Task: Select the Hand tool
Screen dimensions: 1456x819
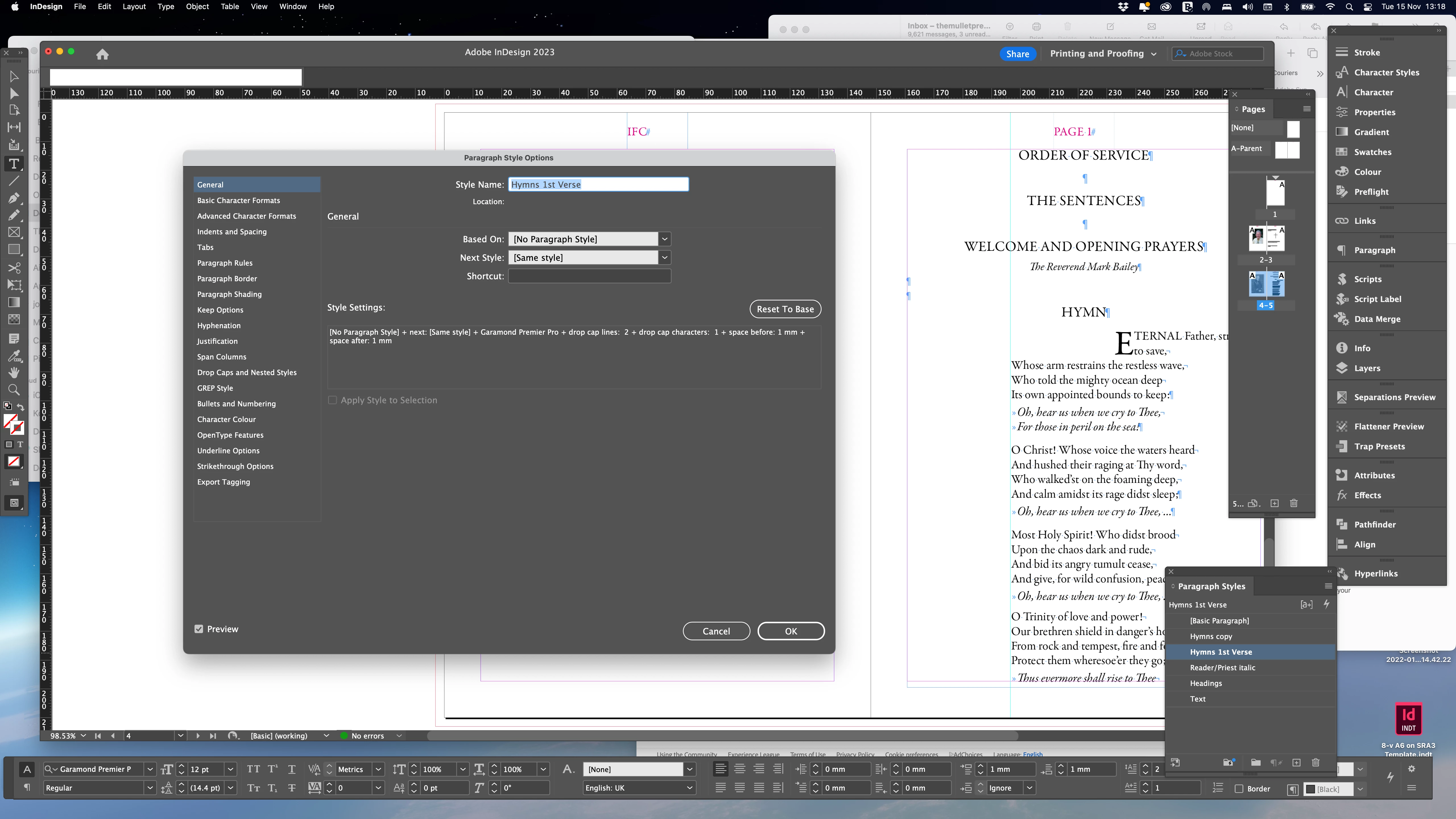Action: coord(14,373)
